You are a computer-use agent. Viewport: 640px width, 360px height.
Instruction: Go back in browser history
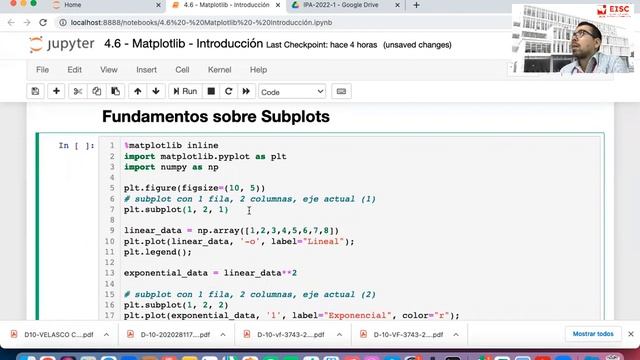point(11,22)
